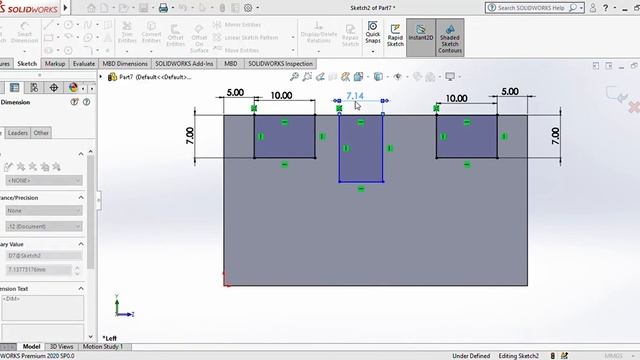The height and width of the screenshot is (360, 640).
Task: Open the Smart Dimension dropdown arrow
Action: (x=24, y=51)
